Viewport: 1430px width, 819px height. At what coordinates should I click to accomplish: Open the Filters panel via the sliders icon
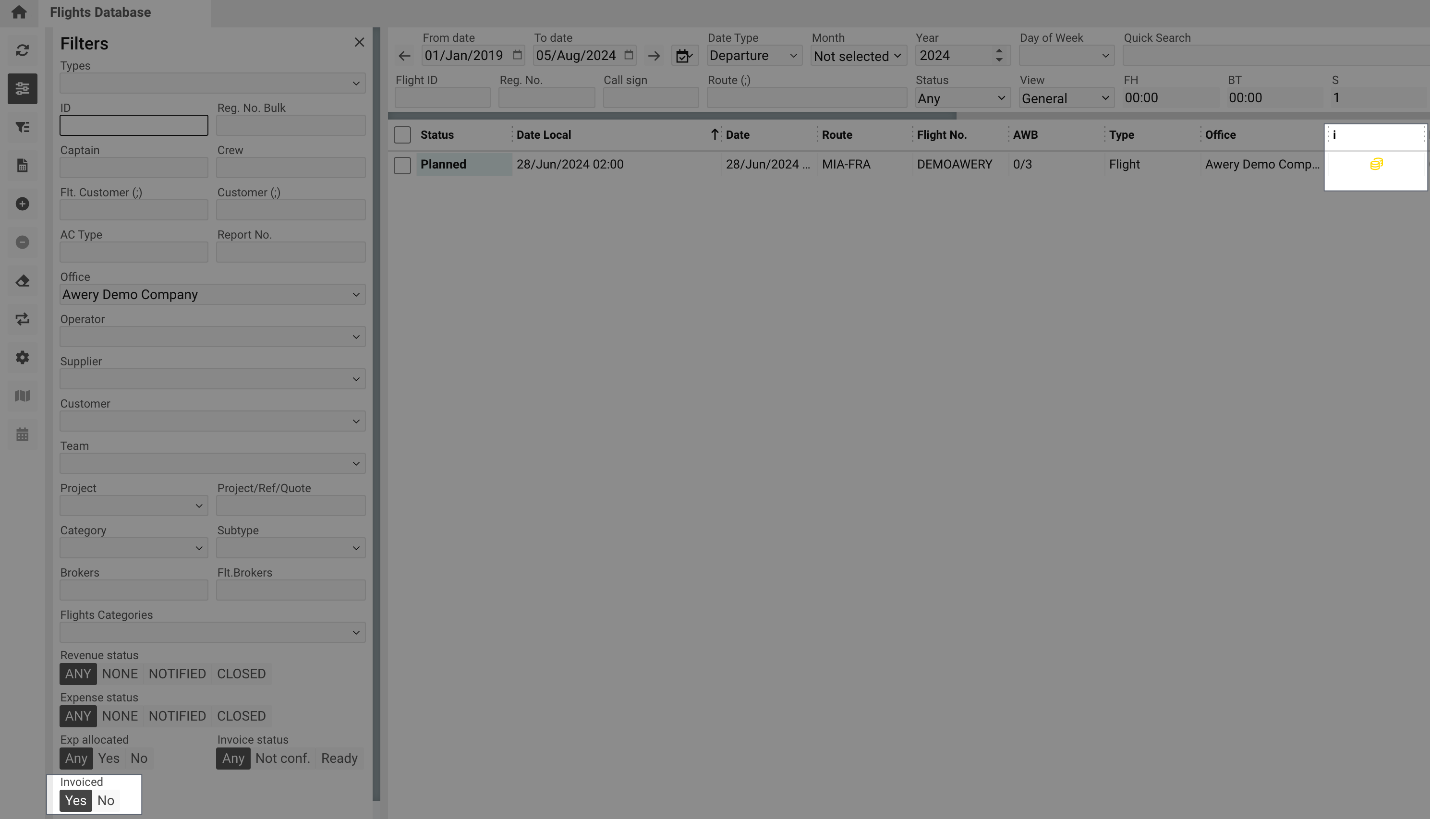pyautogui.click(x=22, y=88)
